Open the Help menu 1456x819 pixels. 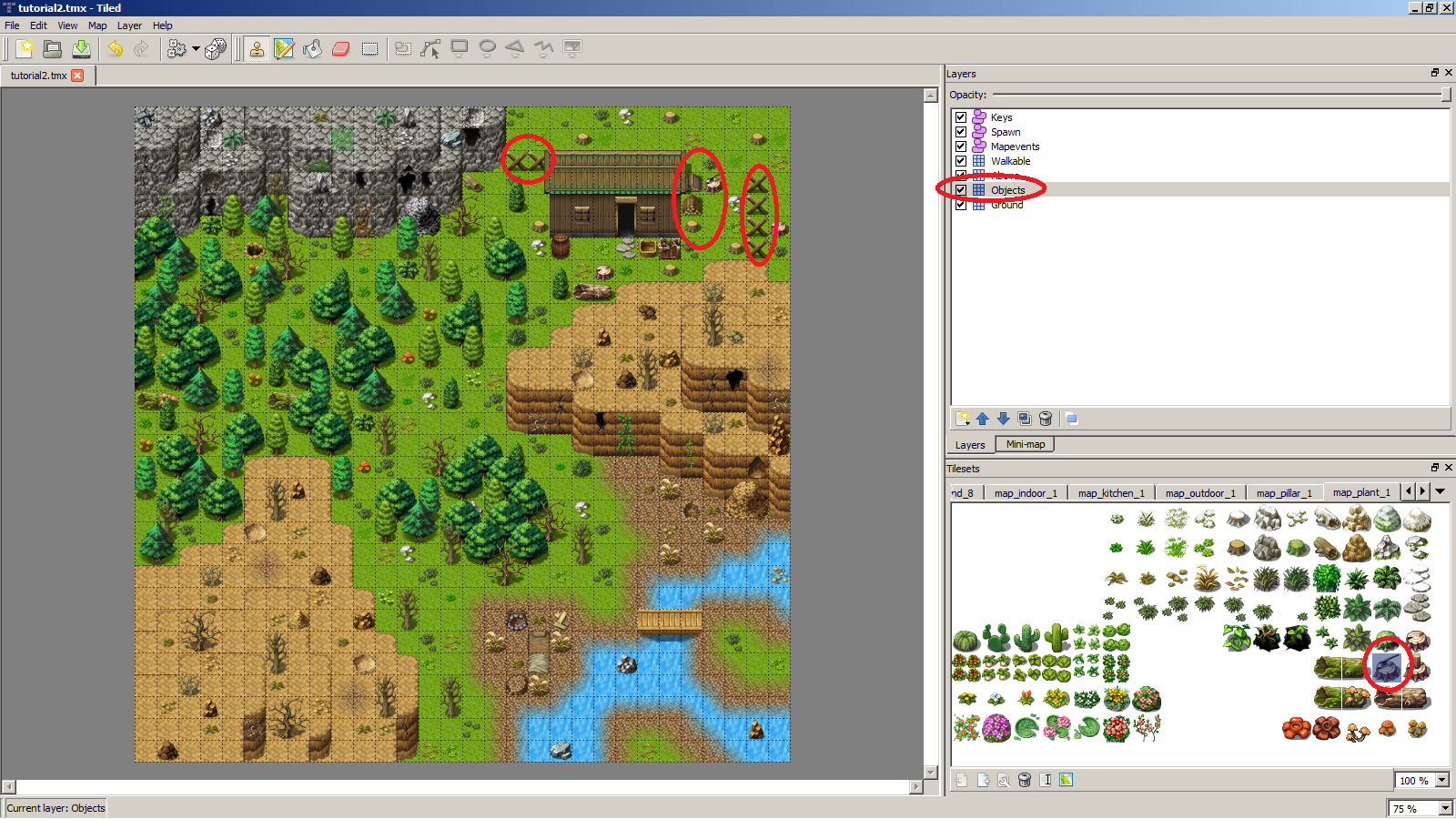coord(162,25)
